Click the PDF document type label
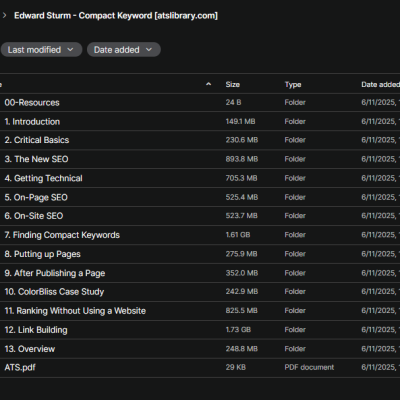Viewport: 400px width, 400px height. tap(309, 367)
